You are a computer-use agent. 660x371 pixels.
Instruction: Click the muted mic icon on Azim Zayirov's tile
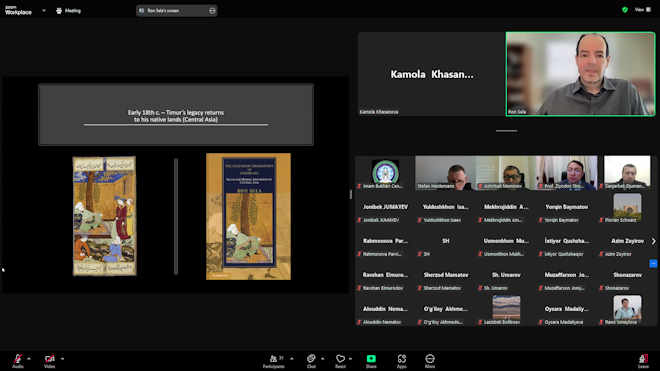pos(601,254)
